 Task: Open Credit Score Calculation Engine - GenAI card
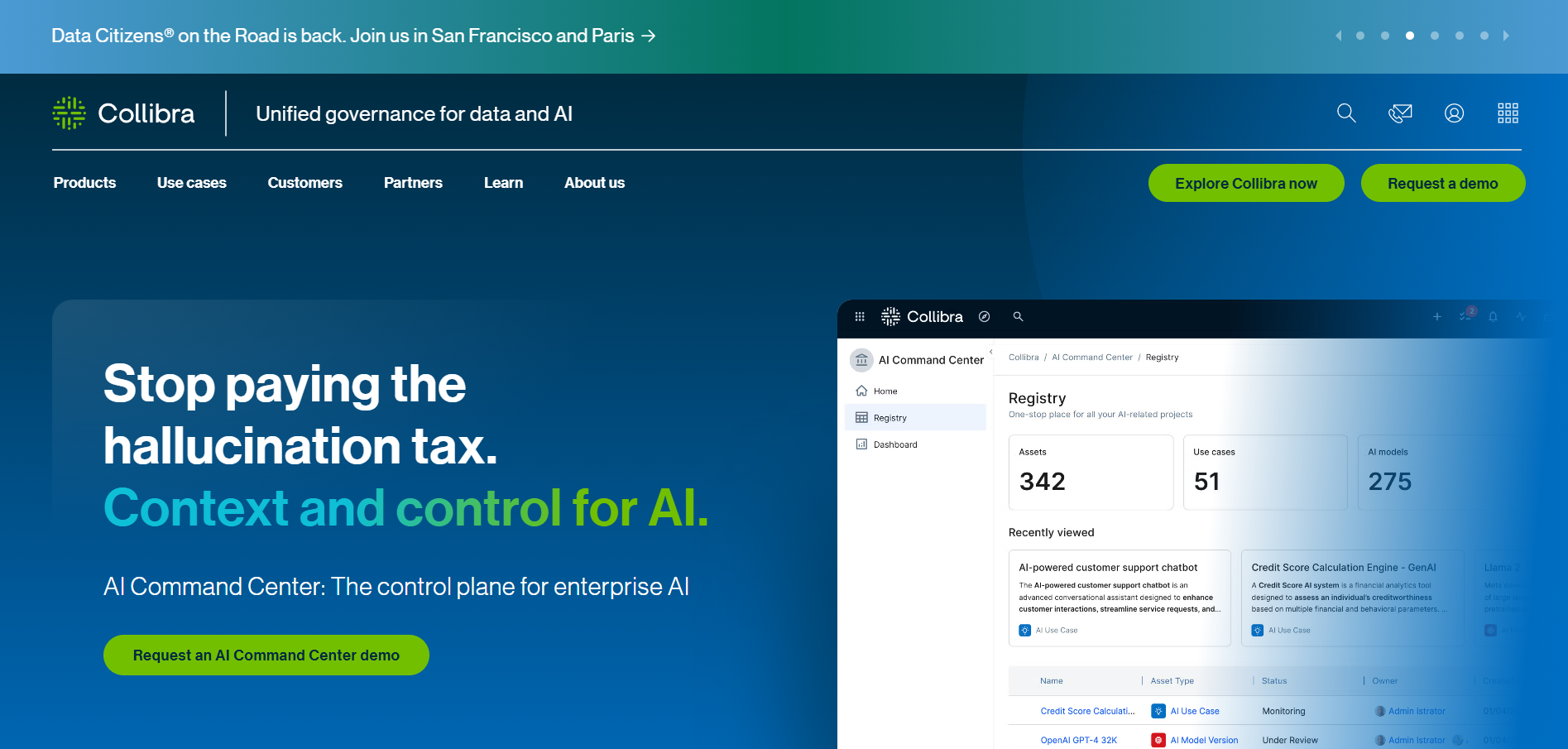pyautogui.click(x=1352, y=598)
